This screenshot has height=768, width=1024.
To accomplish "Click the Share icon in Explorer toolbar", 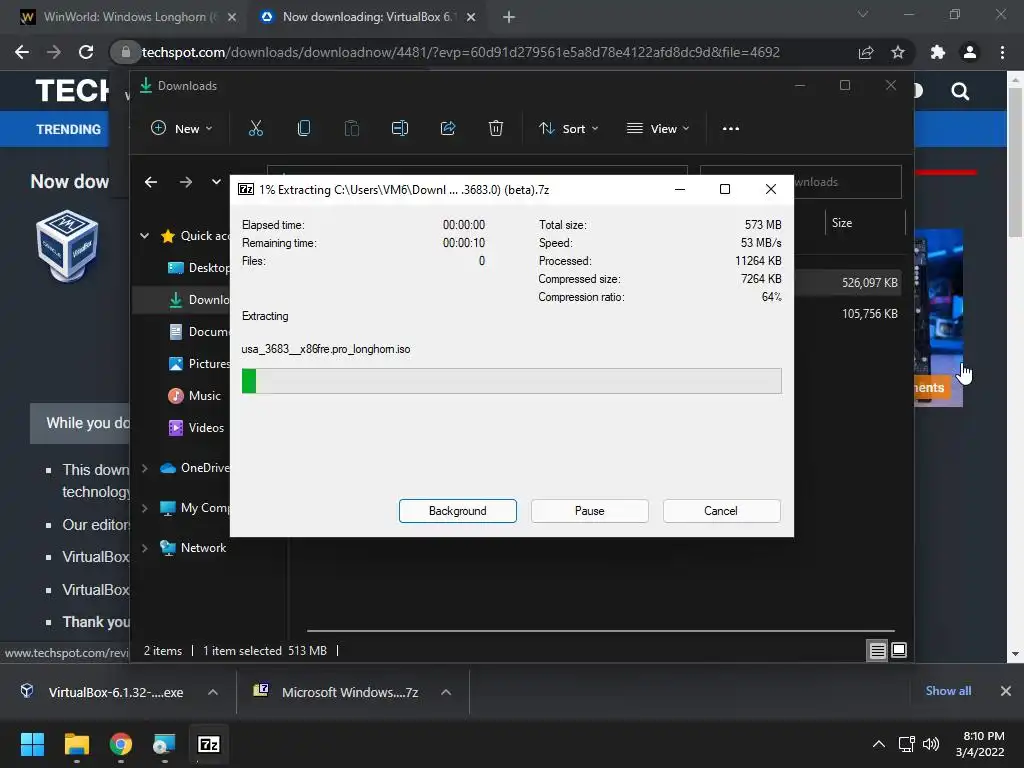I will pos(448,129).
